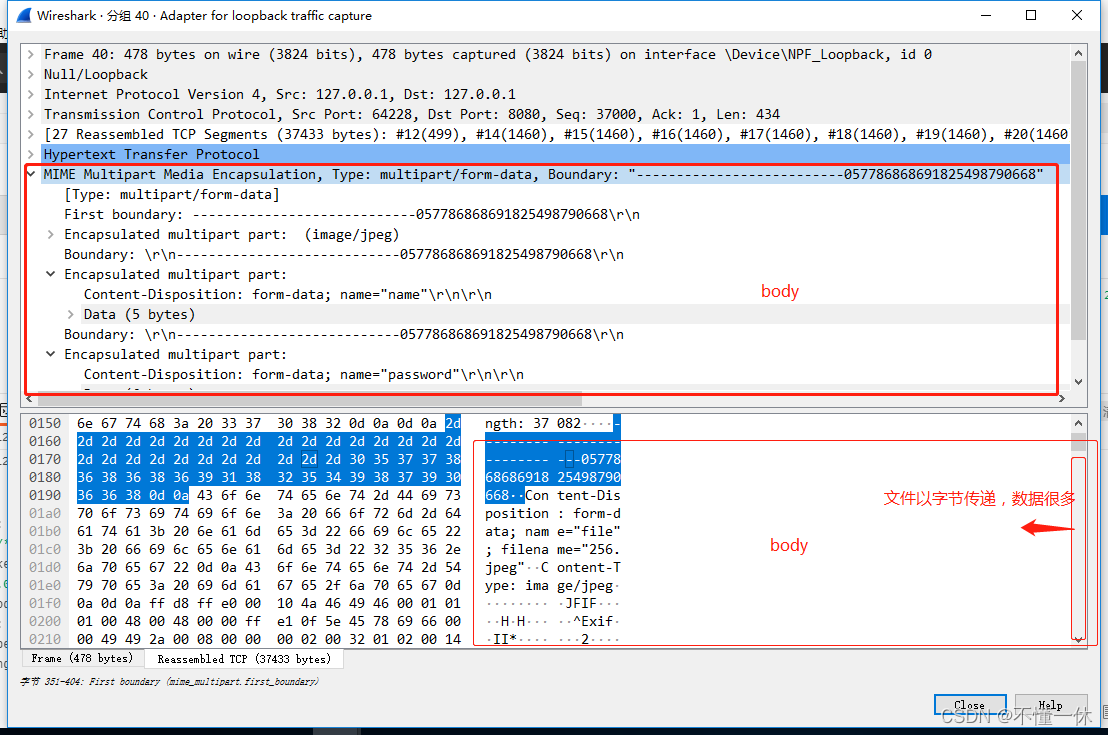Click tree pane vertical scrollbar up arrow

coord(1078,53)
